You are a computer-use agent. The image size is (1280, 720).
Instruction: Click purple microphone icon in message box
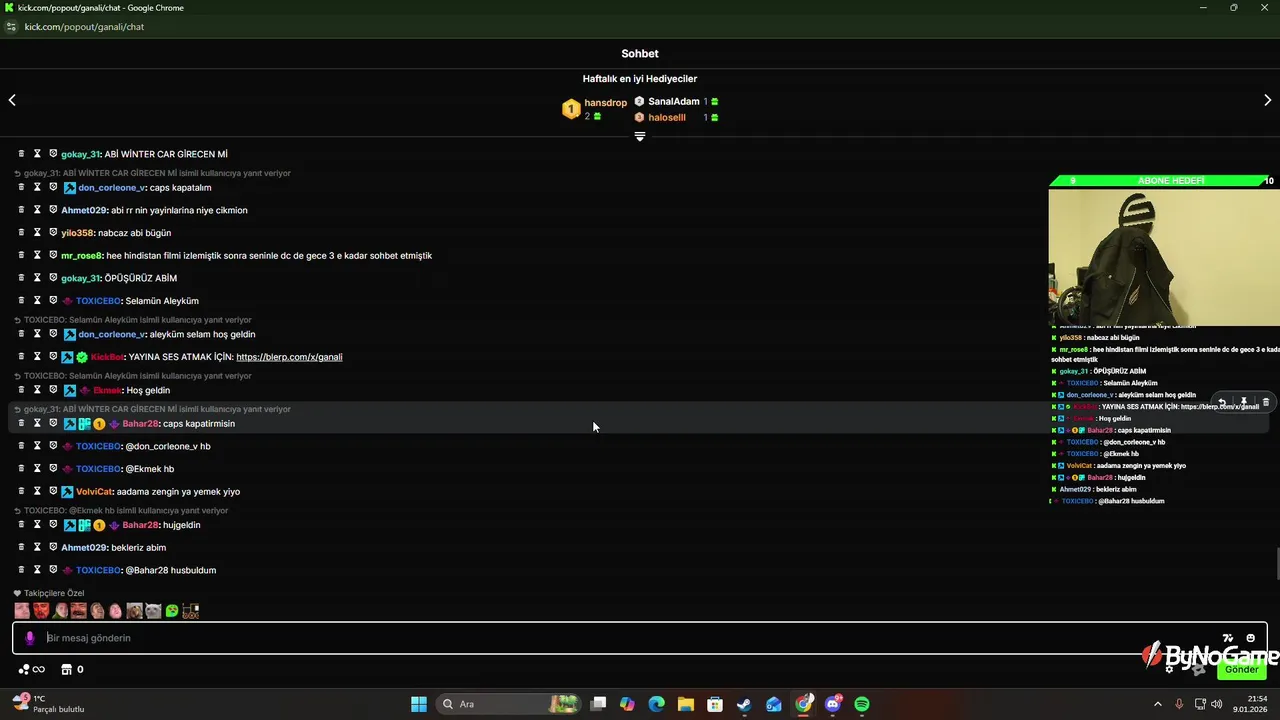click(x=30, y=638)
